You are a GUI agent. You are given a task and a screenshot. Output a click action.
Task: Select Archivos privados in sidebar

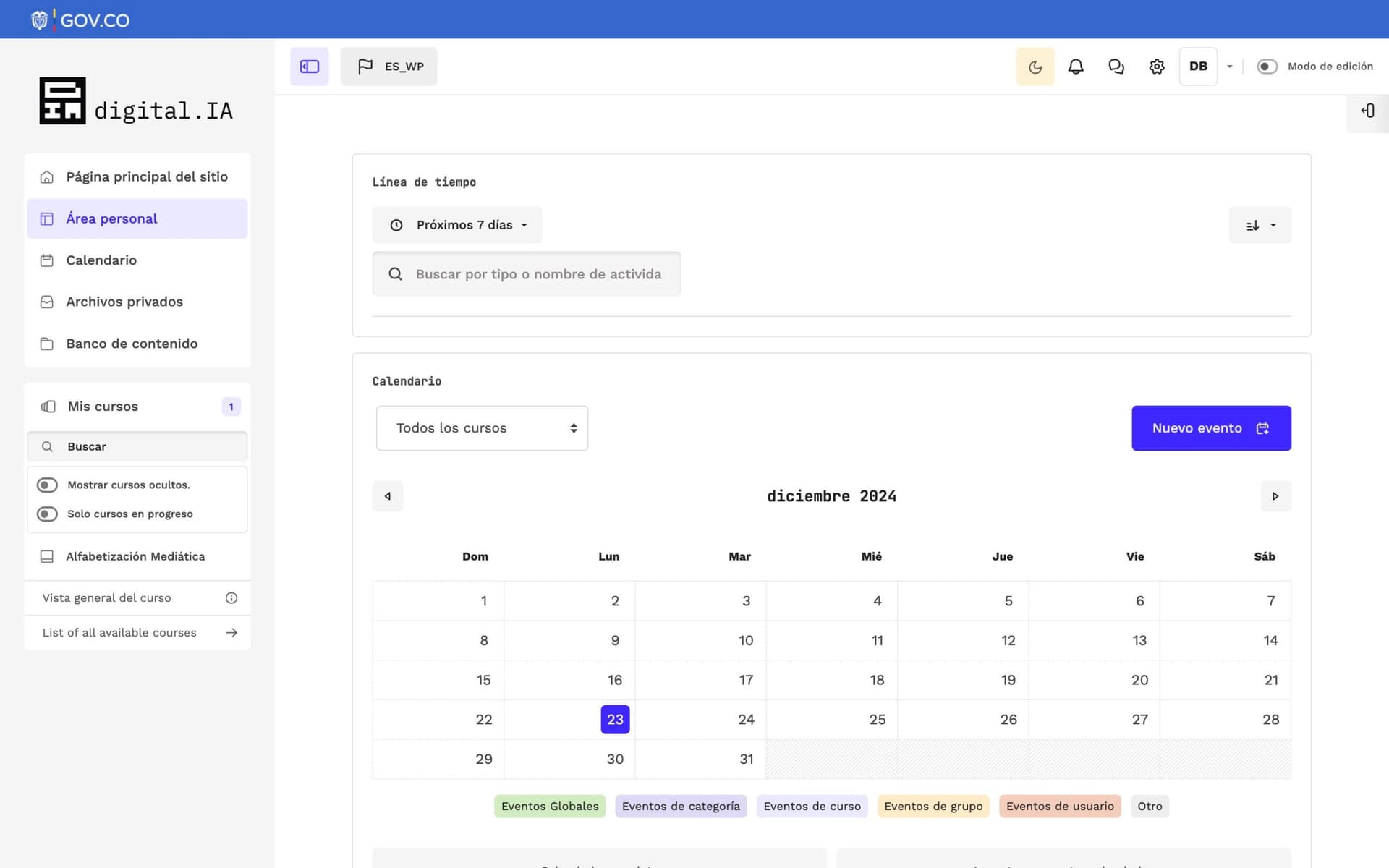point(124,302)
